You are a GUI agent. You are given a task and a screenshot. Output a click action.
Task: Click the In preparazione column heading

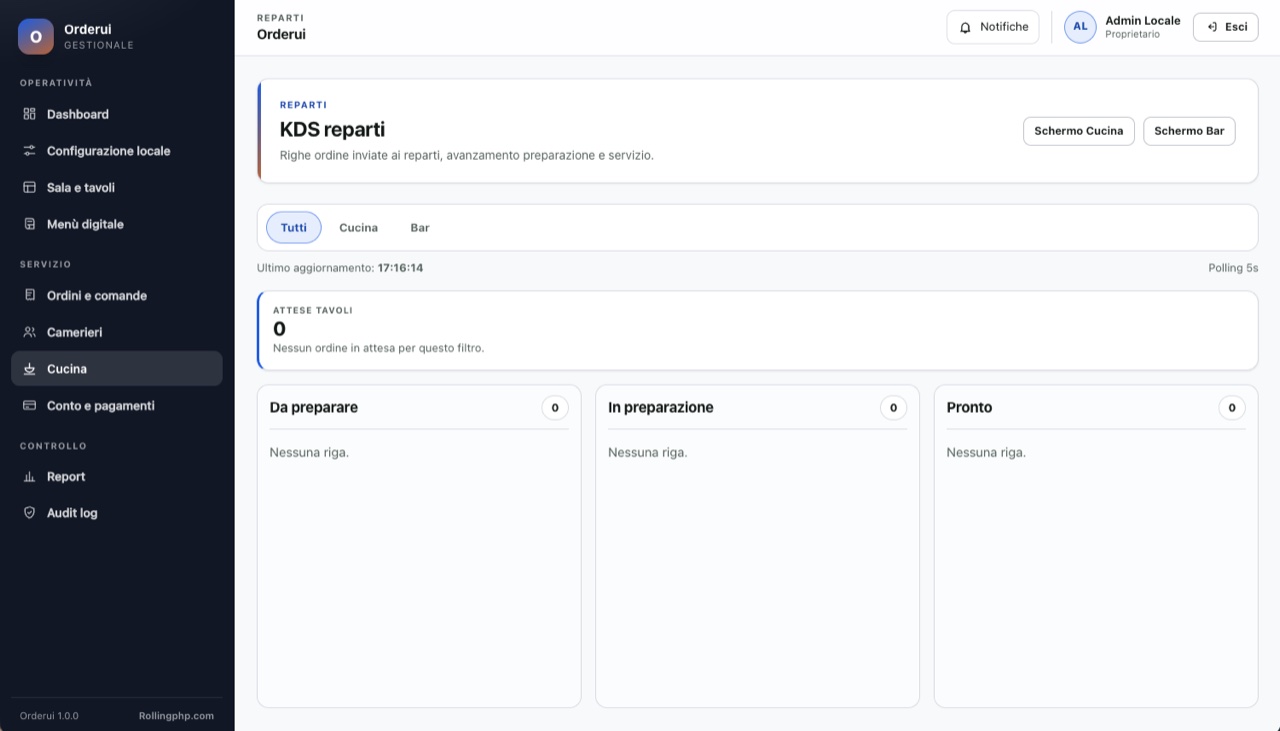click(x=661, y=408)
